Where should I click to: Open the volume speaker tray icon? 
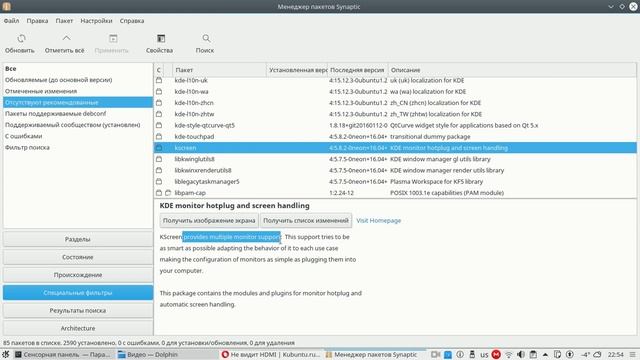[521, 354]
